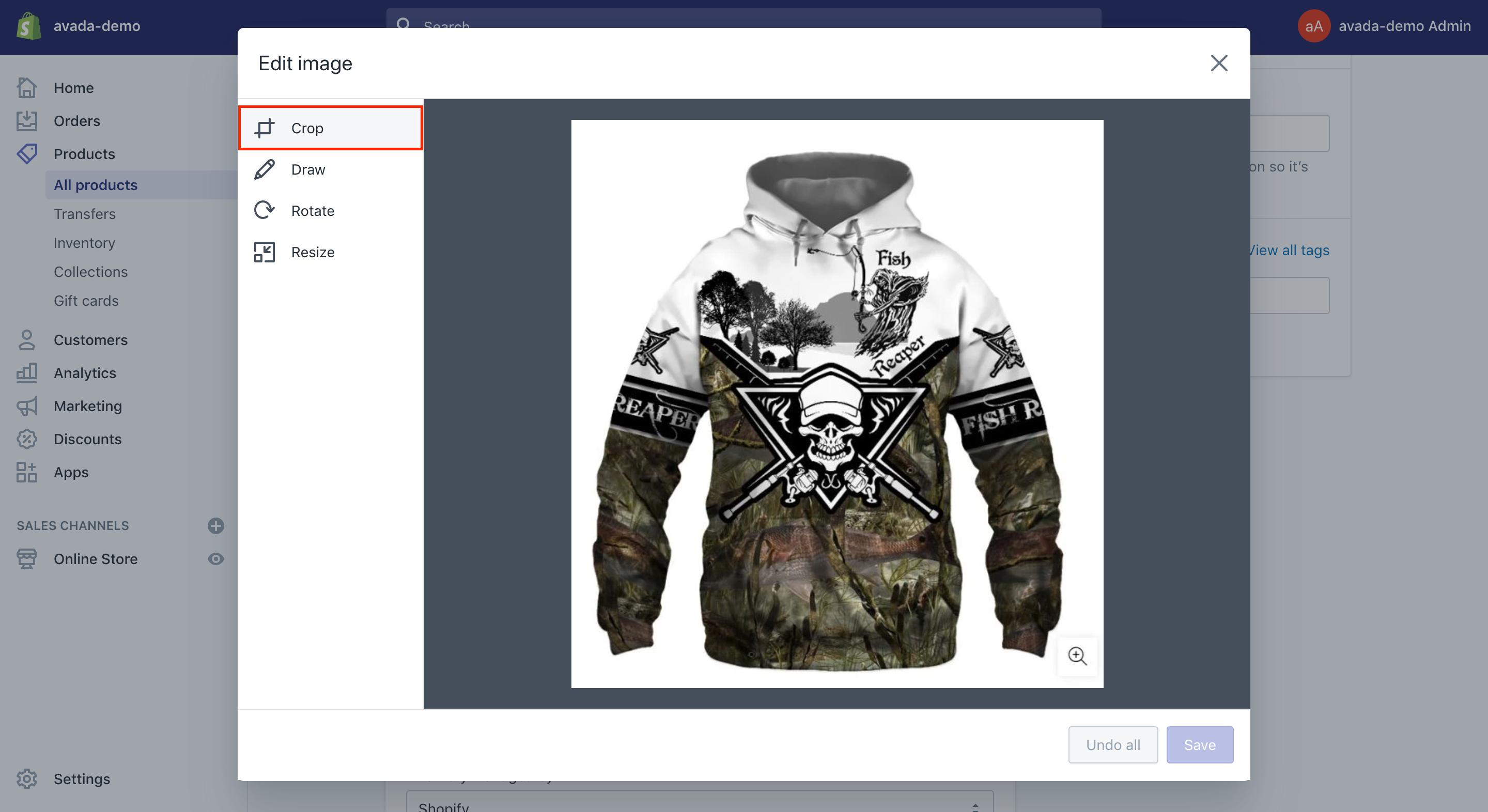The height and width of the screenshot is (812, 1488).
Task: Click the zoom-in magnifier icon
Action: pos(1078,656)
